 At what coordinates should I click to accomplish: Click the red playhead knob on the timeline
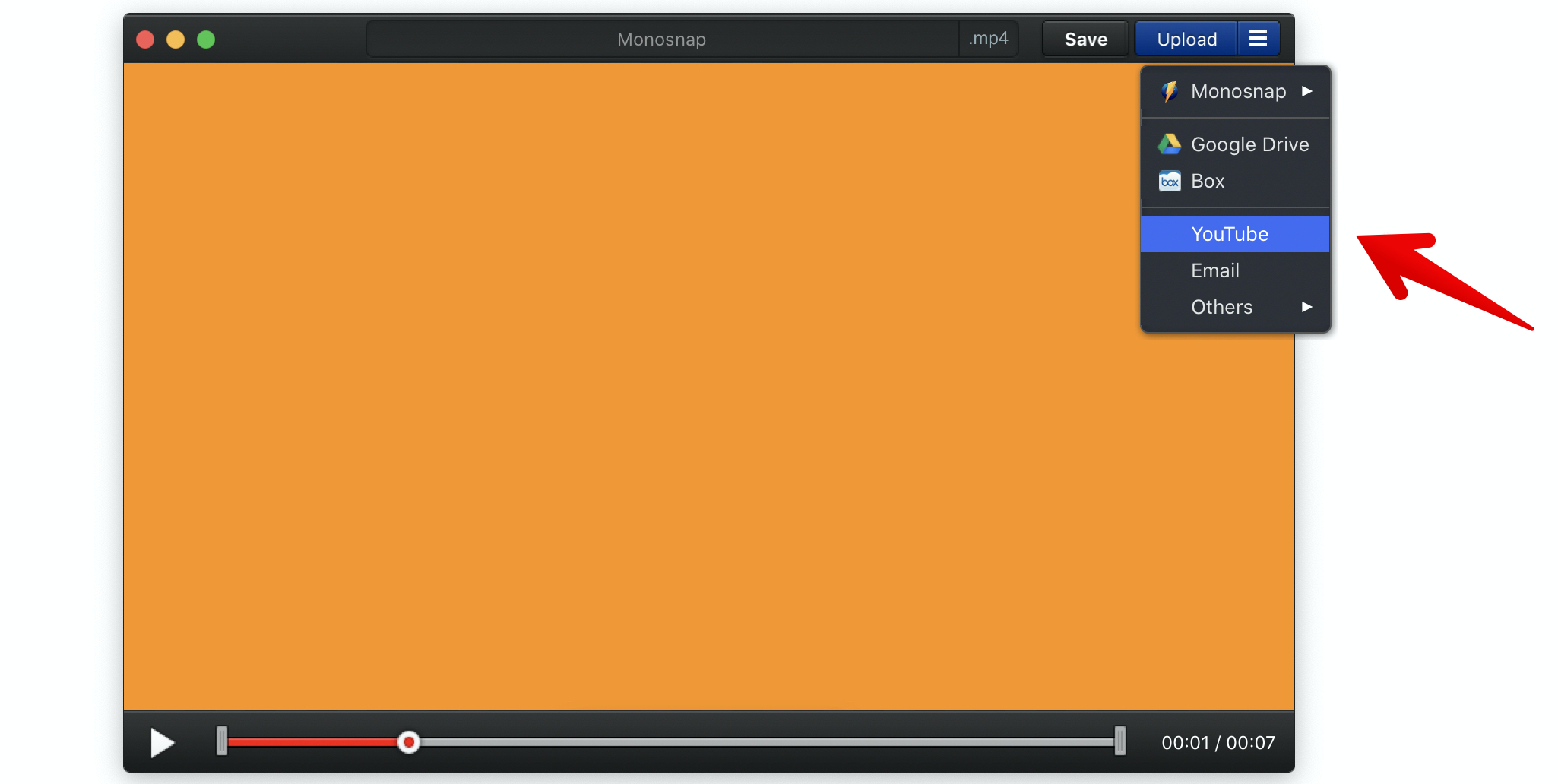tap(409, 742)
